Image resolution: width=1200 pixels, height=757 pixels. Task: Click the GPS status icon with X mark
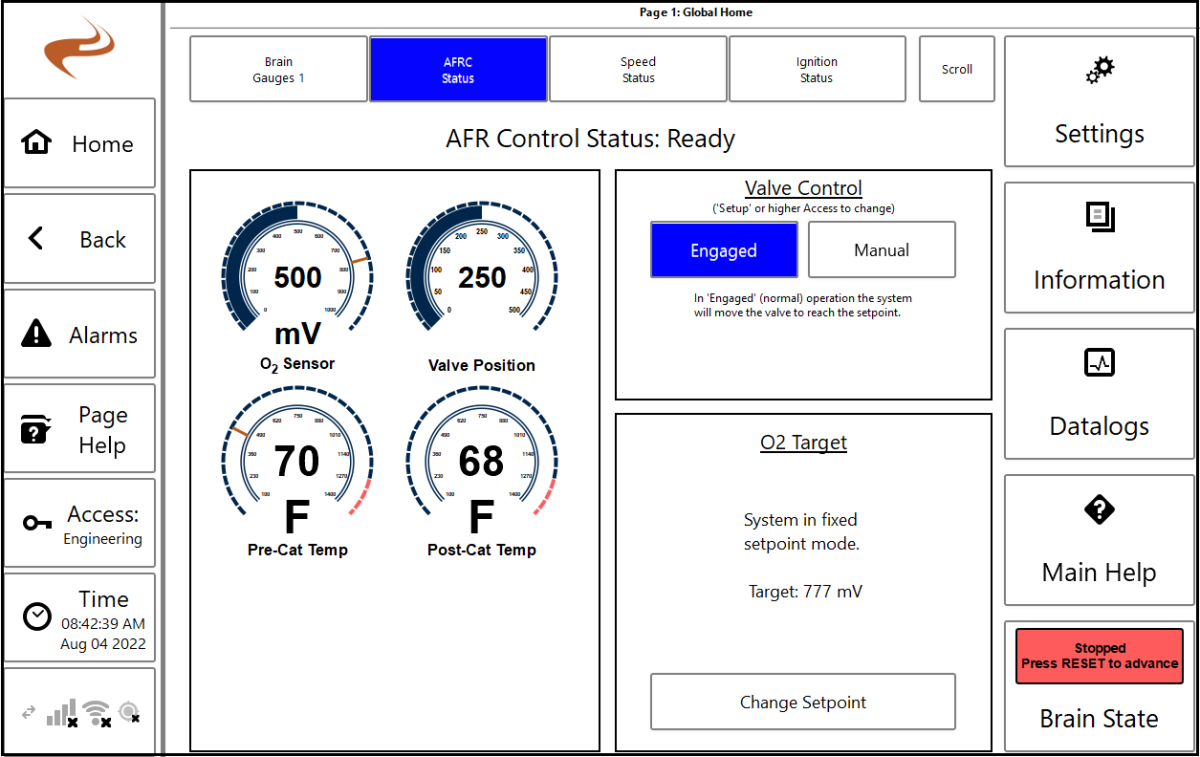pyautogui.click(x=126, y=711)
